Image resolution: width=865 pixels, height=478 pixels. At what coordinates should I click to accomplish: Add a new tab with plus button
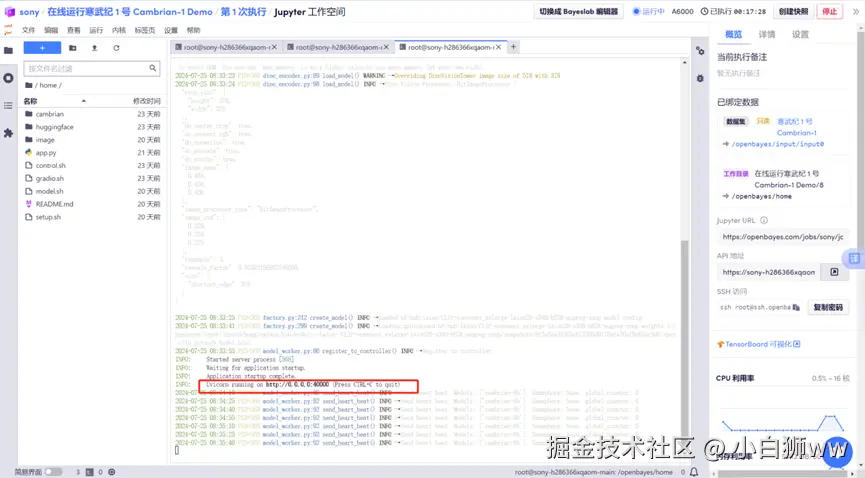pyautogui.click(x=513, y=47)
